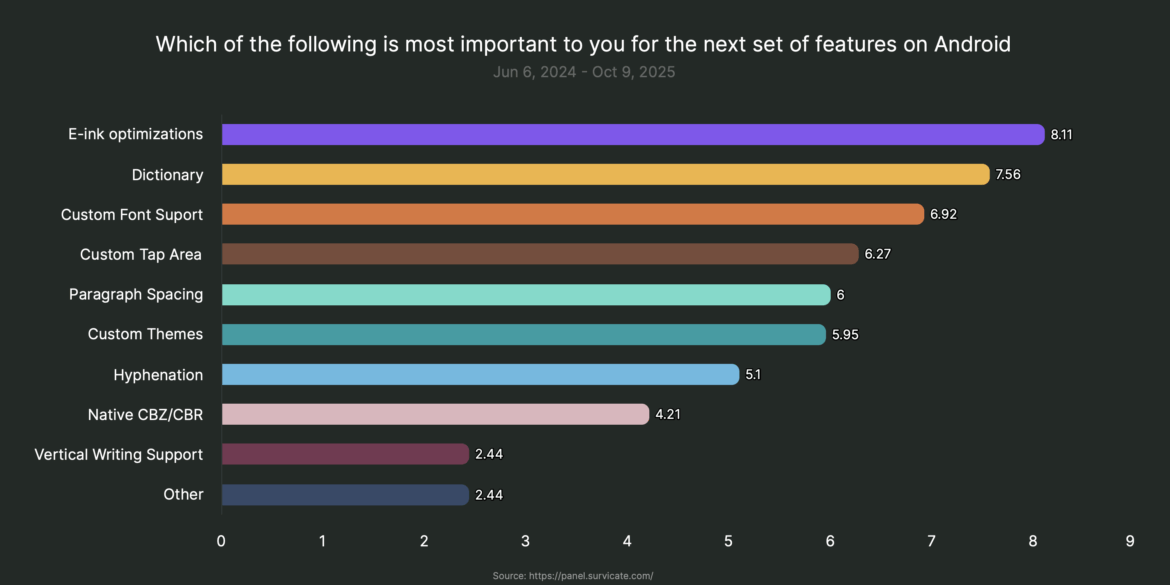This screenshot has height=585, width=1170.
Task: Click the pink Native CBZ/CBR bar
Action: 435,414
